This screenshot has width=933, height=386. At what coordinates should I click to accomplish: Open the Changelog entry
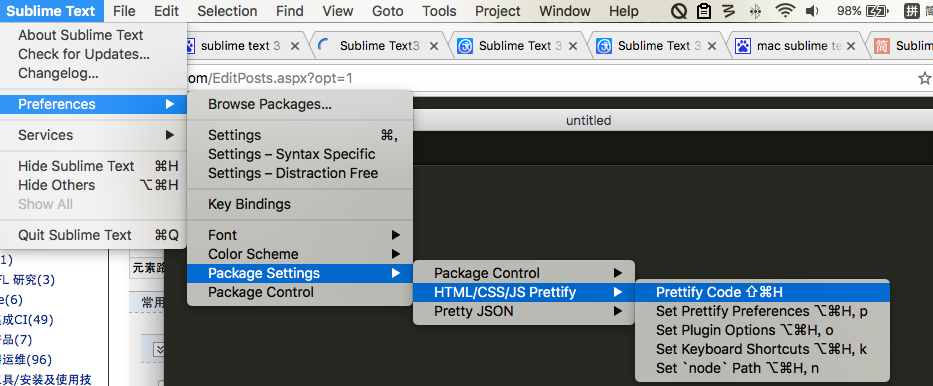tap(93, 73)
